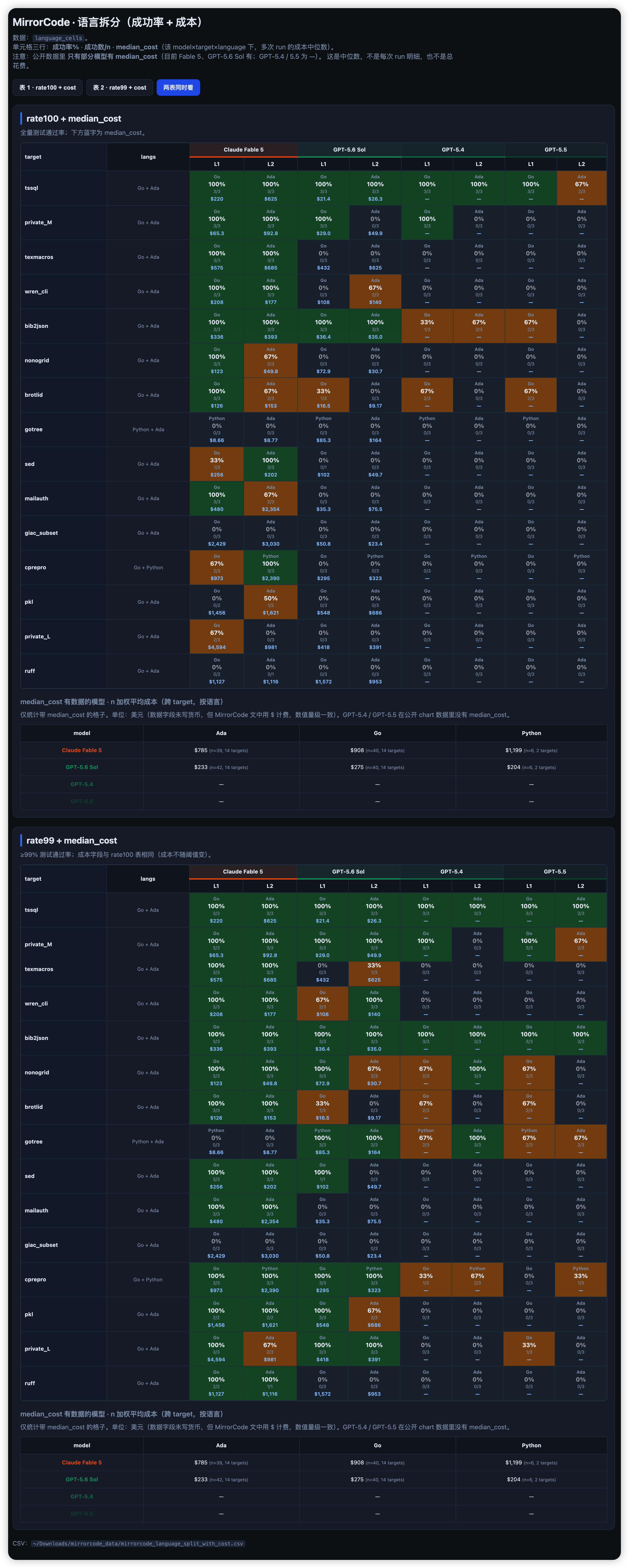Switch to the '表 2 · rate99 + cost' tab
Viewport: 629px width, 1568px height.
click(x=119, y=88)
